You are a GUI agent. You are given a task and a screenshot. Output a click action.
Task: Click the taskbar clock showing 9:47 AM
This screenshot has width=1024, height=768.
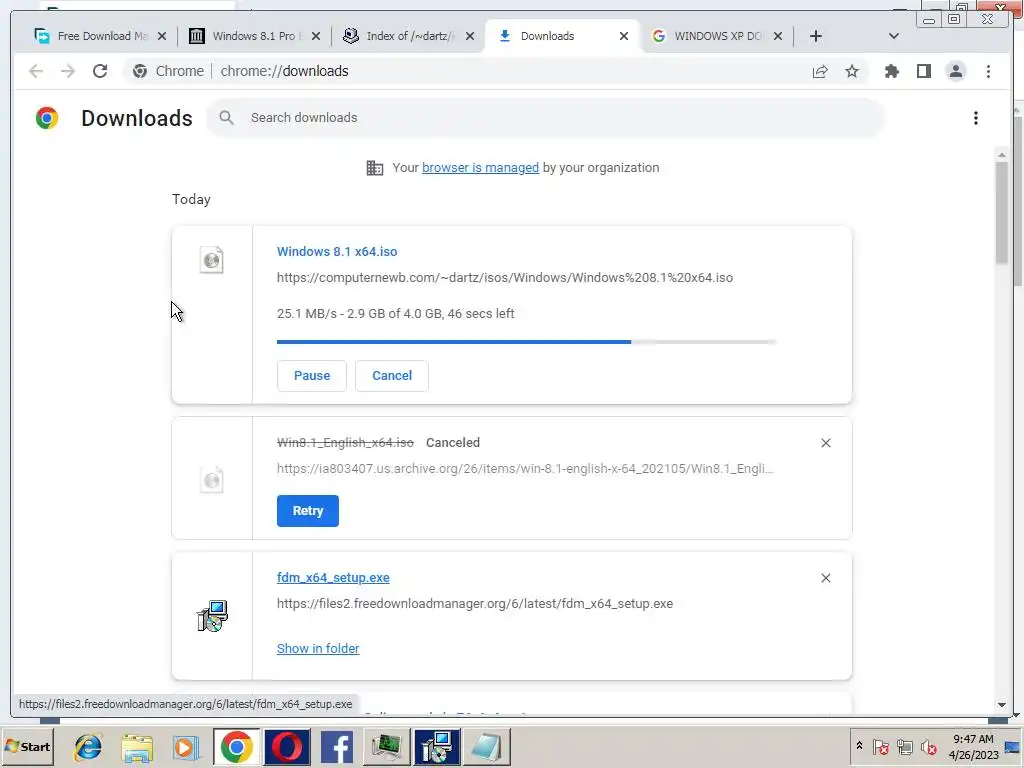click(x=973, y=746)
